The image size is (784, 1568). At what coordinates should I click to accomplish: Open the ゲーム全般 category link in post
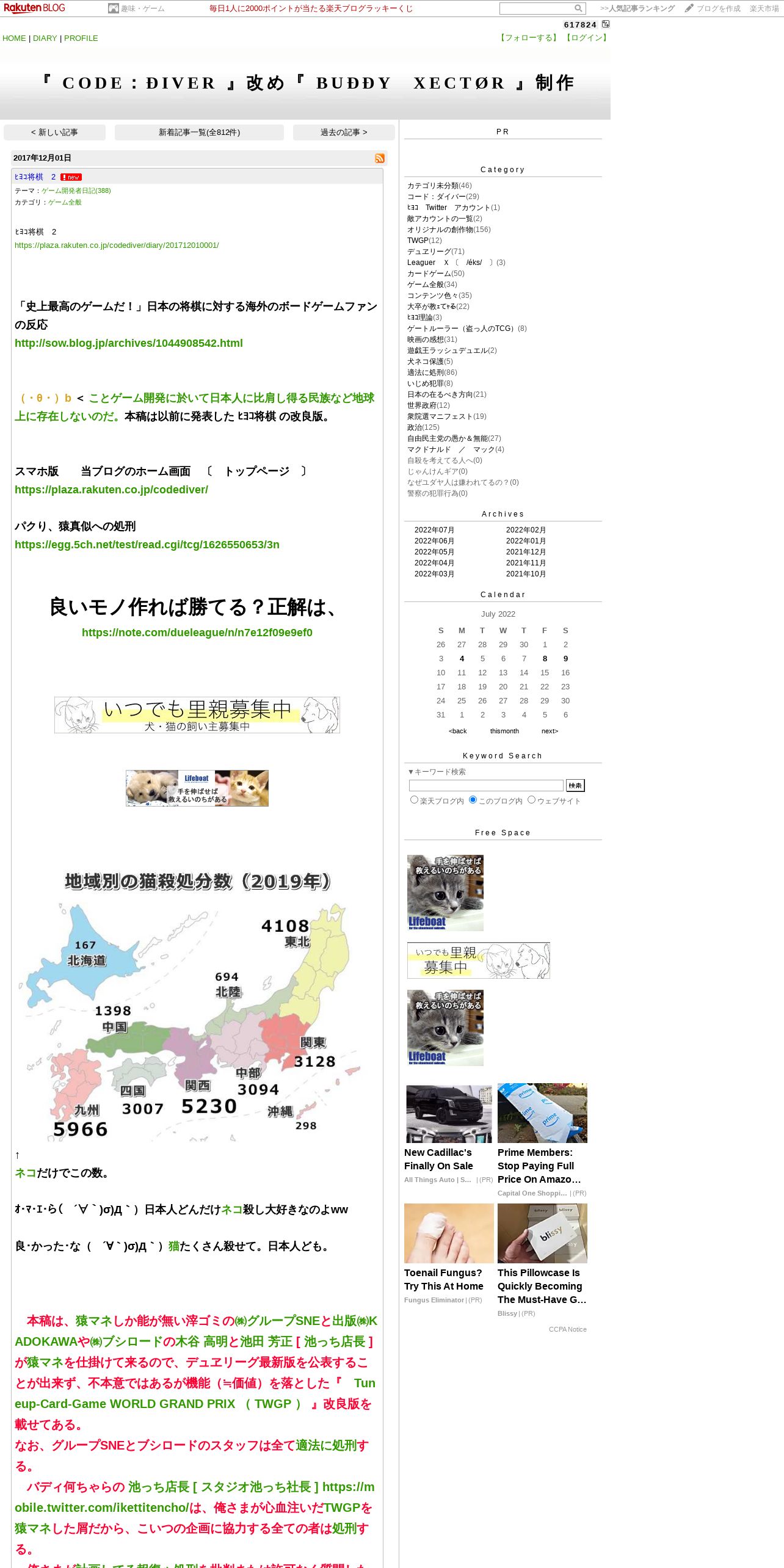tap(65, 202)
